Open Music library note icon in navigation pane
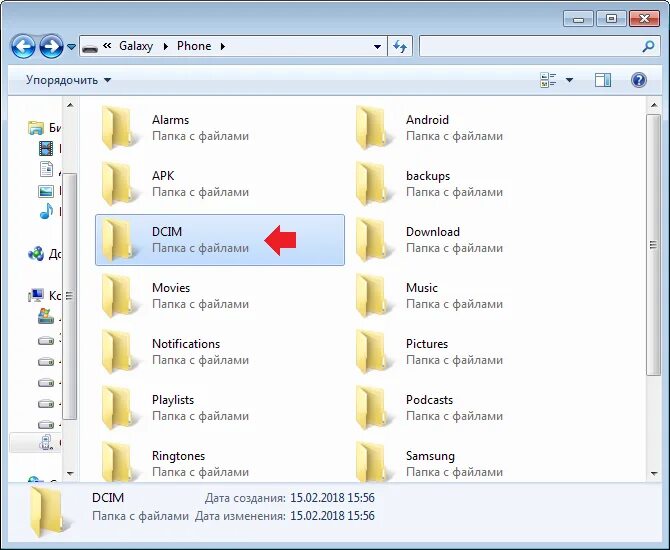The height and width of the screenshot is (550, 670). (x=46, y=211)
